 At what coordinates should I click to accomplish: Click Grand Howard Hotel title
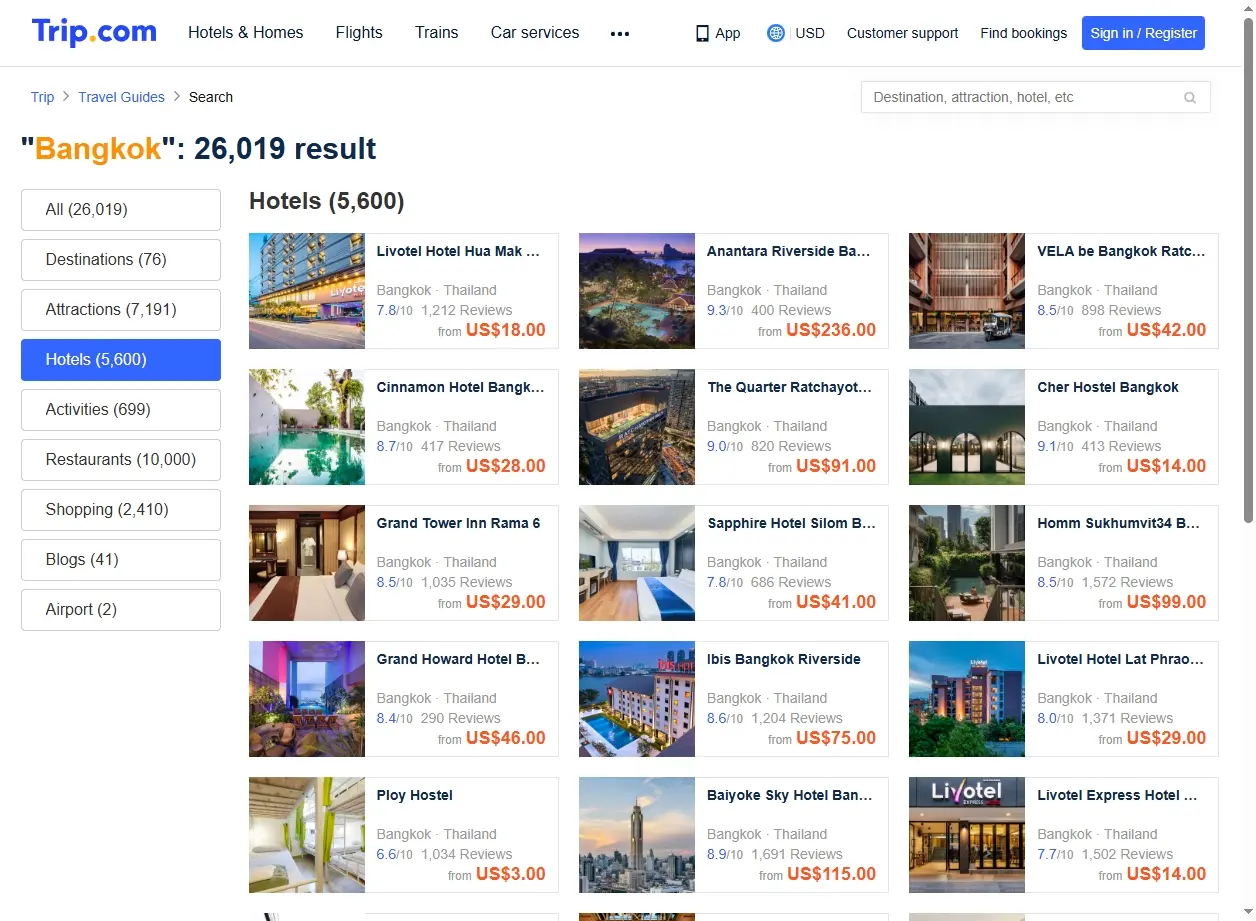click(458, 659)
